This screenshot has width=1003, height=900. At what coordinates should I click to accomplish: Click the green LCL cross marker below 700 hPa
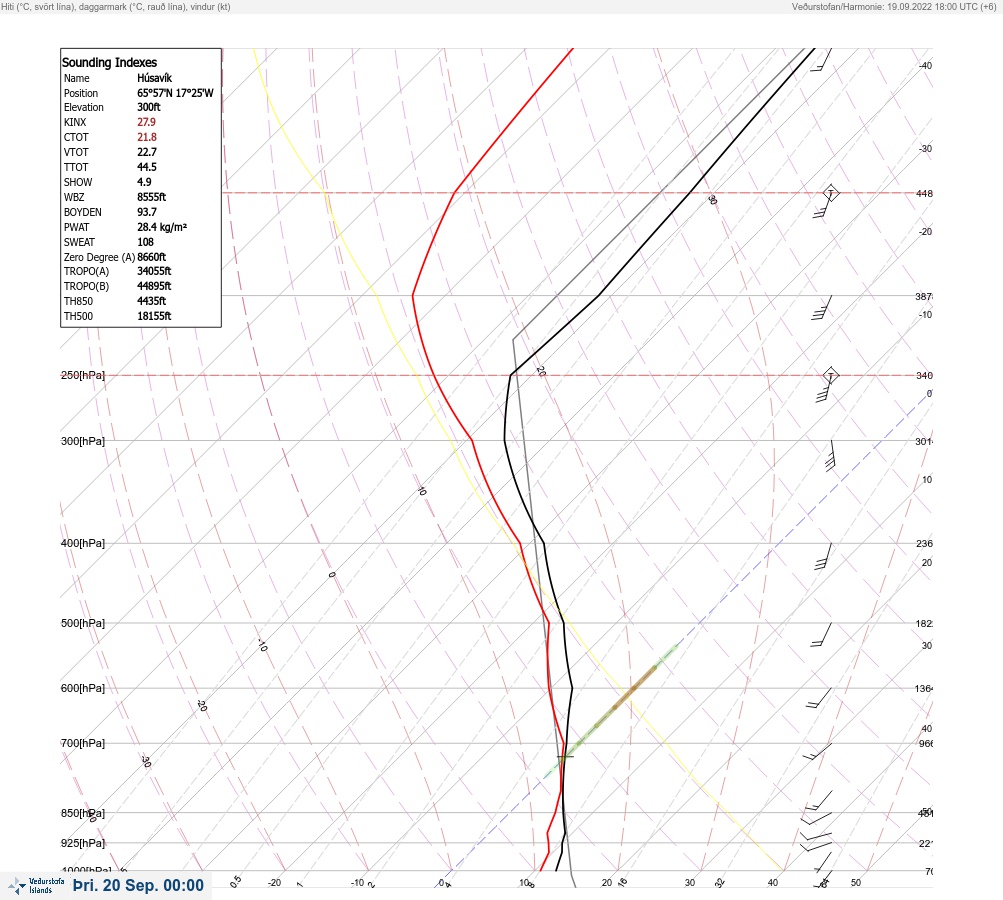click(x=565, y=757)
